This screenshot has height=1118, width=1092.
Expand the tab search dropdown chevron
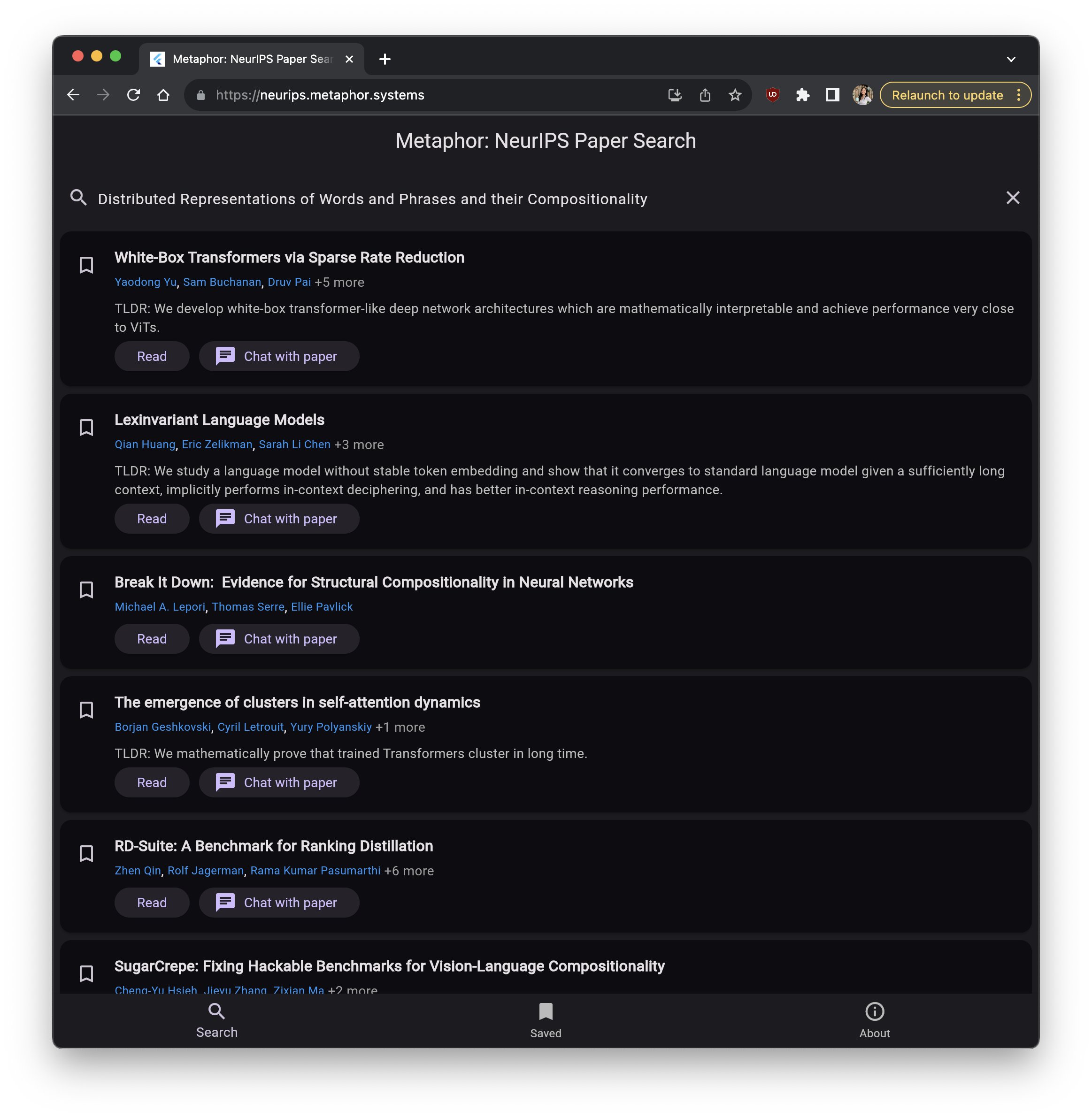point(1011,59)
